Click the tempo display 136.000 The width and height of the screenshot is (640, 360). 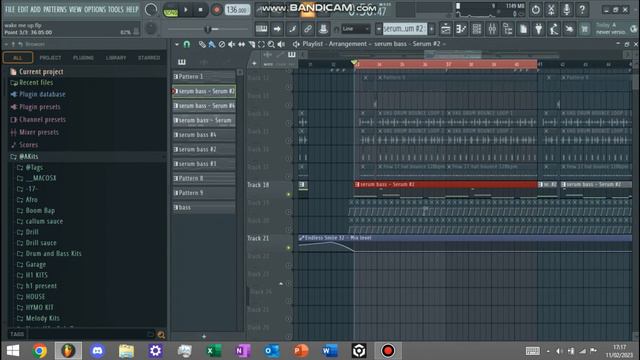[x=237, y=10]
